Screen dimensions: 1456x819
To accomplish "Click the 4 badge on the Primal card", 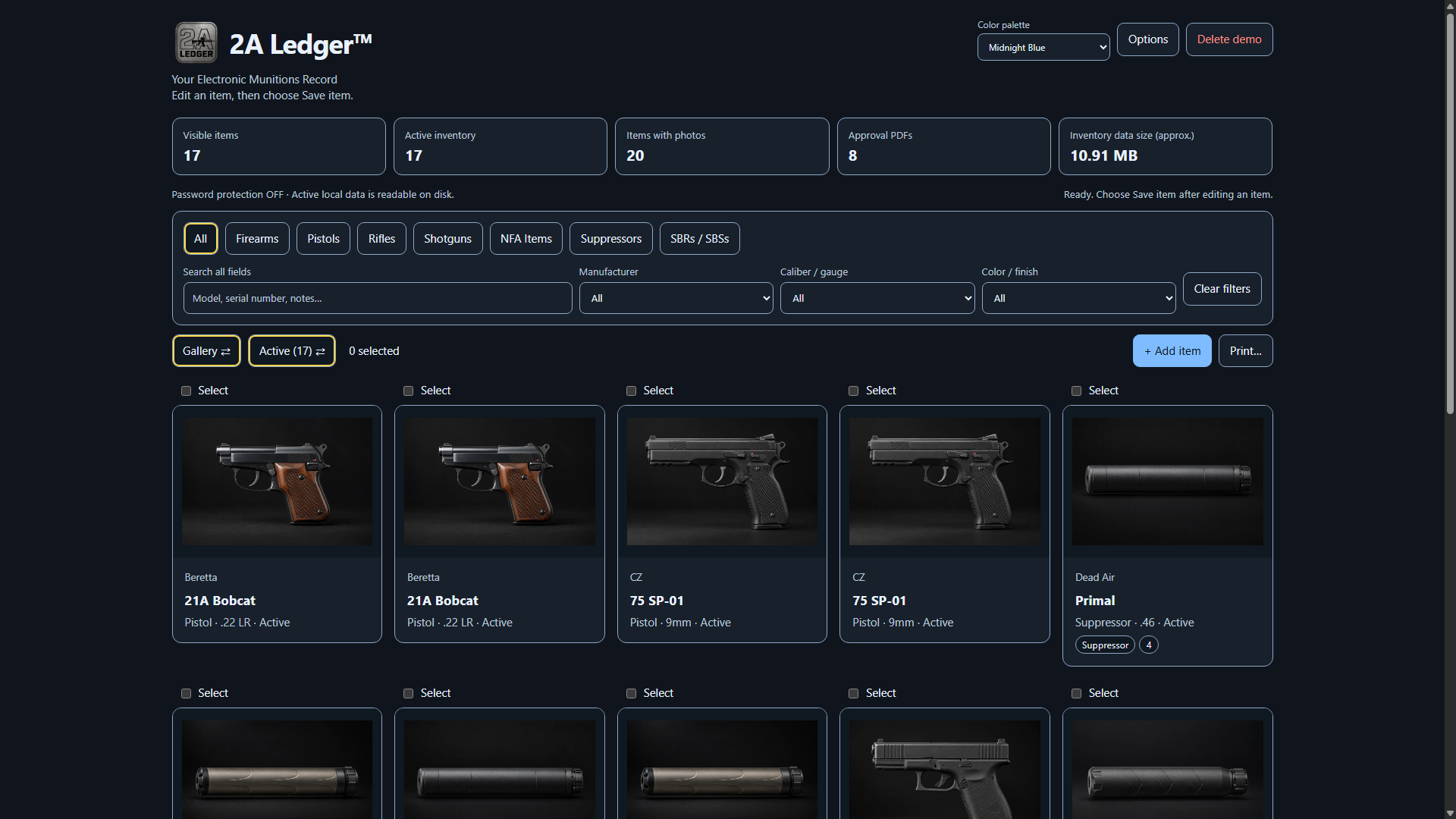I will click(x=1149, y=645).
